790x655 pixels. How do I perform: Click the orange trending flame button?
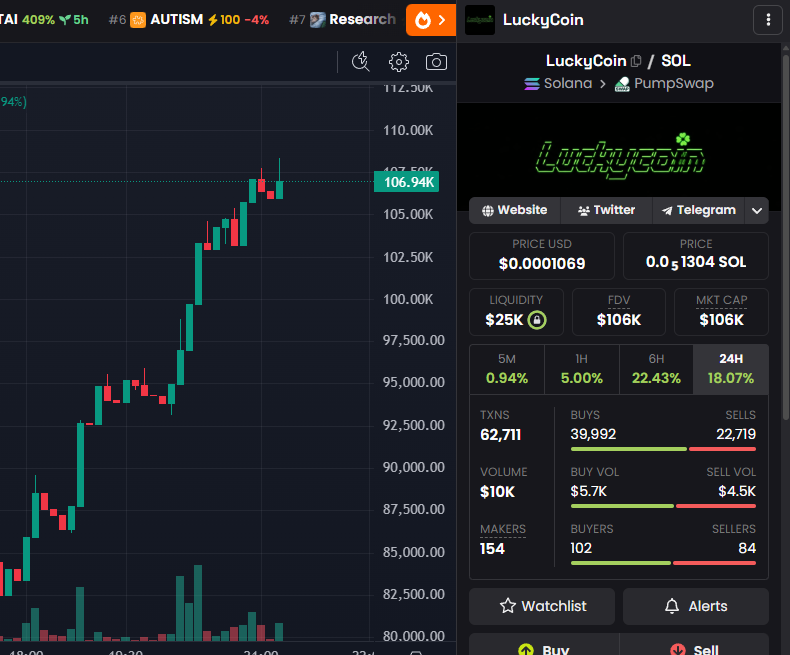coord(431,20)
